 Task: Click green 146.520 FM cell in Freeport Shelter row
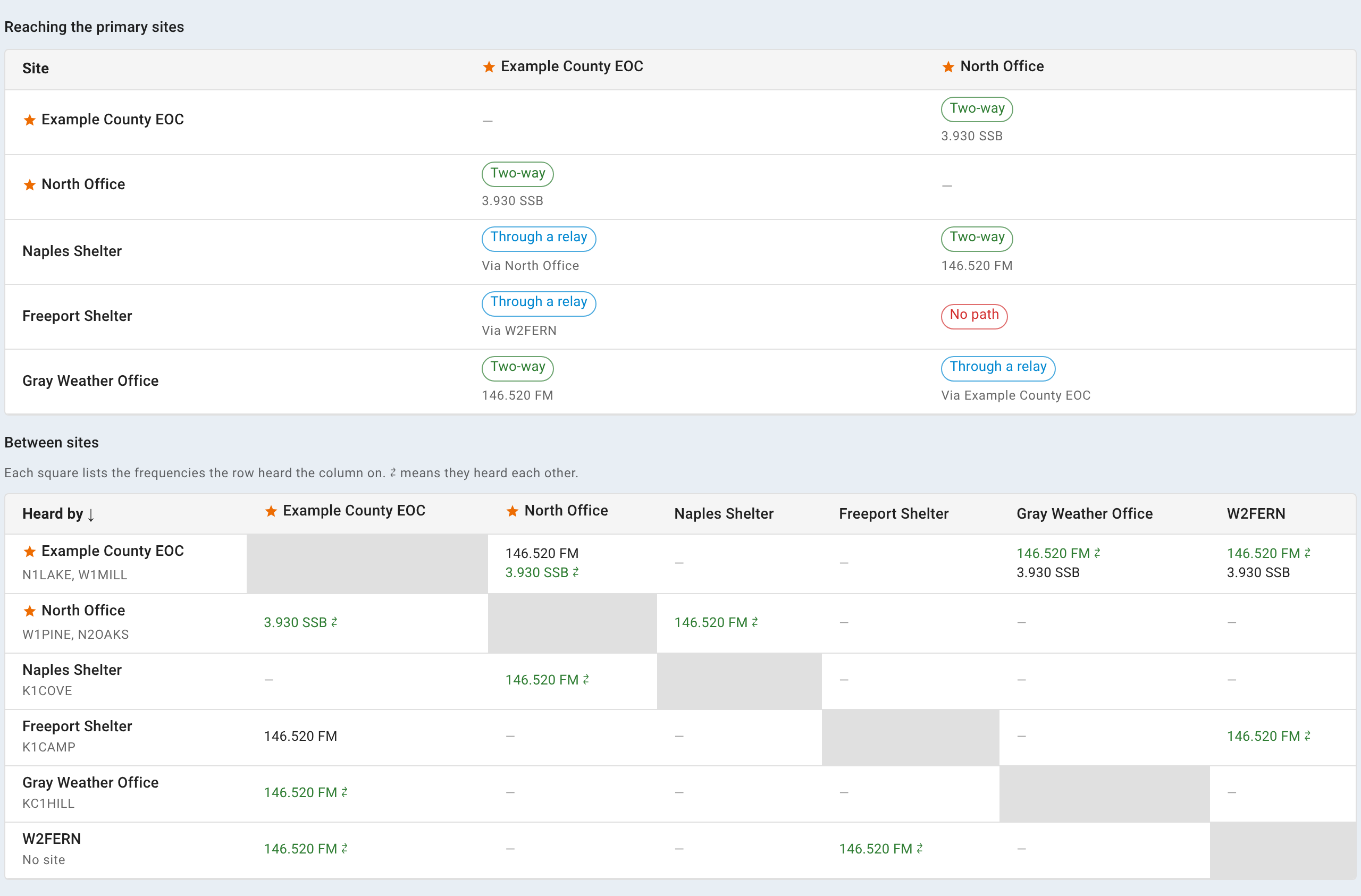tap(1268, 737)
